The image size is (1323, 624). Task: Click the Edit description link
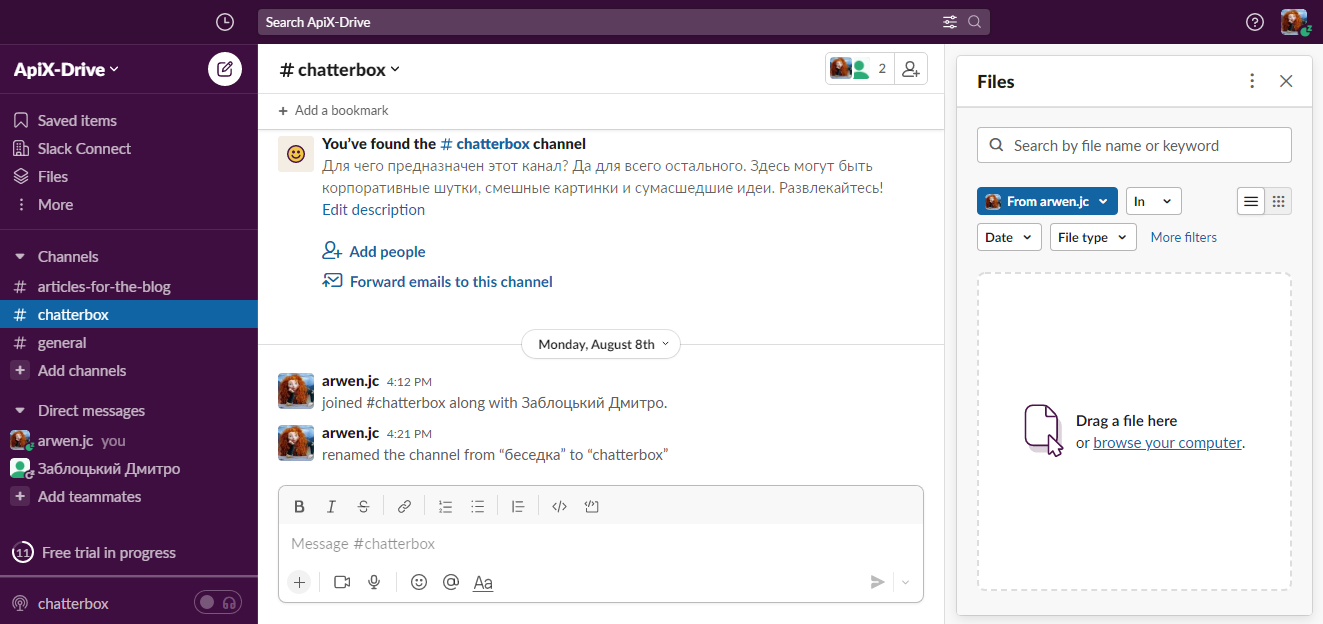(373, 210)
